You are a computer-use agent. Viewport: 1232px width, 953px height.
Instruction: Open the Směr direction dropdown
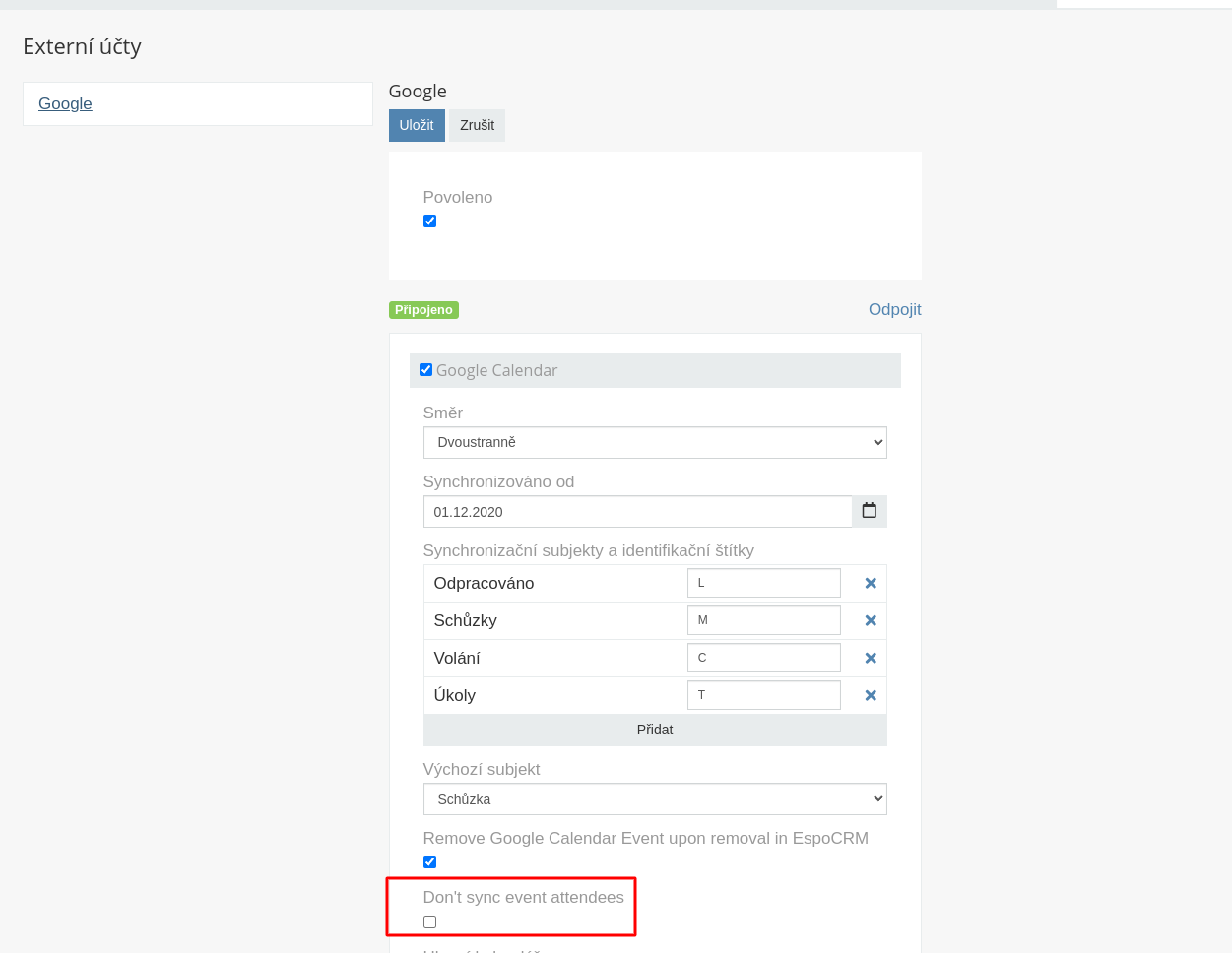pyautogui.click(x=655, y=442)
